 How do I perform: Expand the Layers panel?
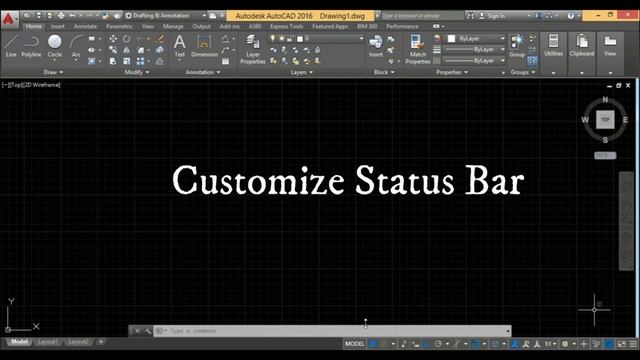[302, 72]
